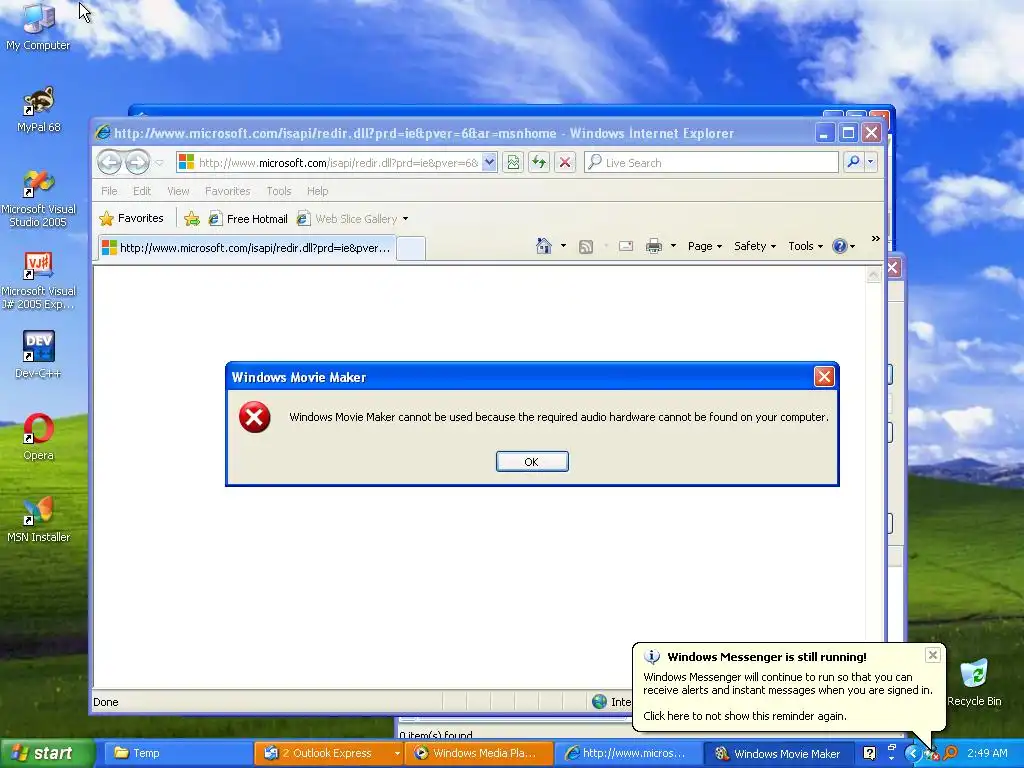Click the Internet zone globe in status bar

click(x=599, y=702)
